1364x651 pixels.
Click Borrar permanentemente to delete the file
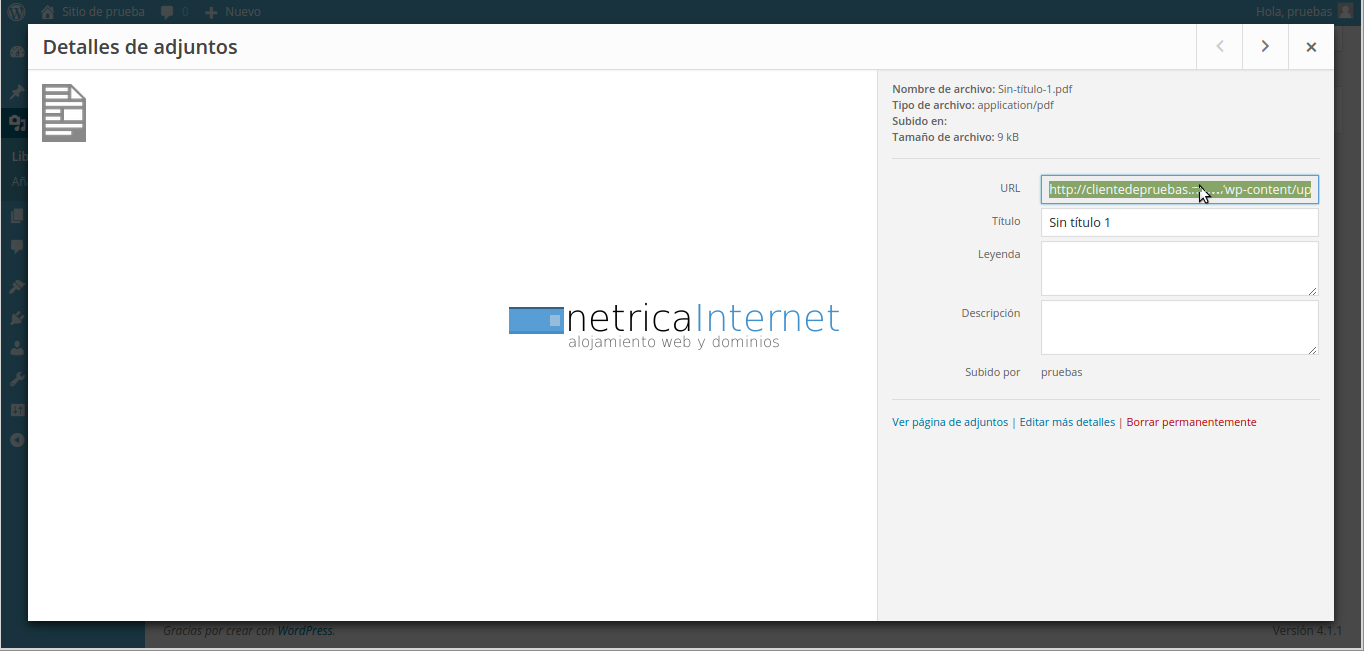tap(1191, 422)
